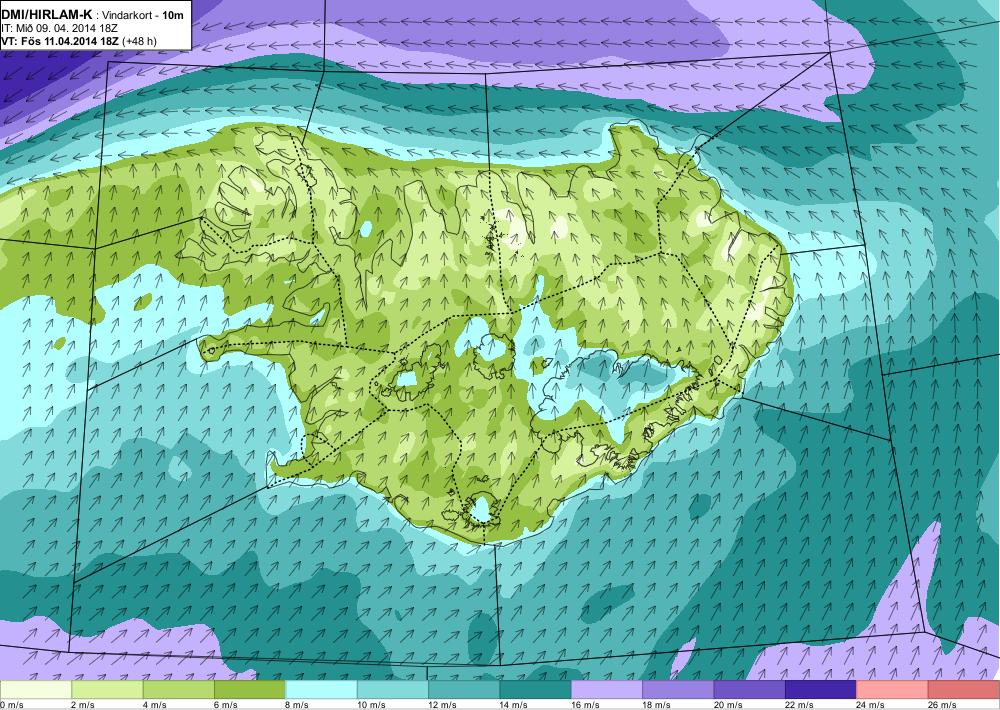Click the '16 m/s' legend label
The image size is (1000, 710).
[586, 705]
